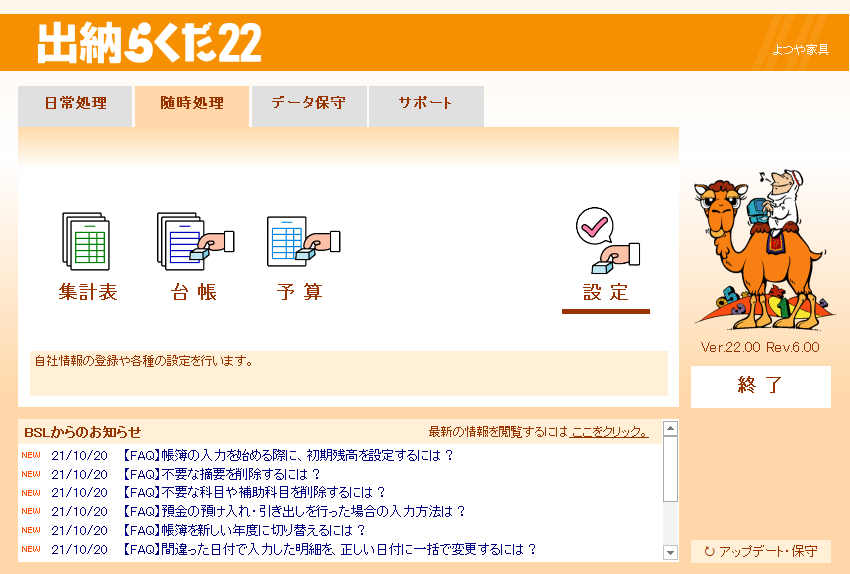Open the 台帳 ledger icon
This screenshot has width=850, height=574.
click(194, 256)
